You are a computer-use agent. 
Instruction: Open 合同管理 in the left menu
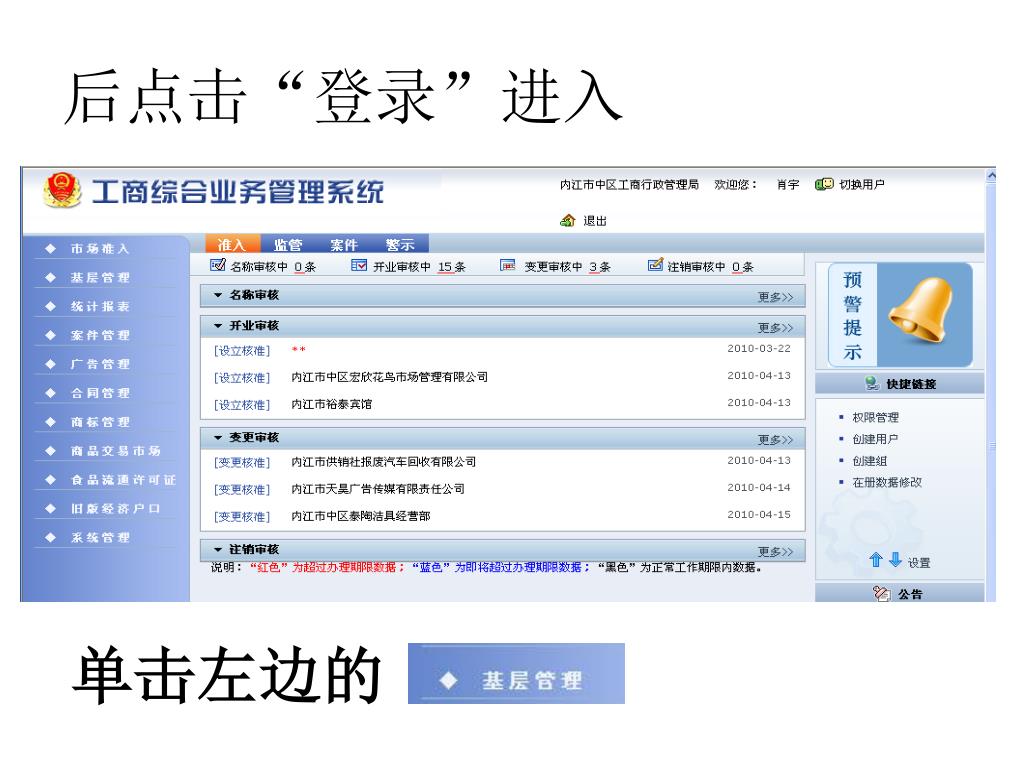[101, 393]
